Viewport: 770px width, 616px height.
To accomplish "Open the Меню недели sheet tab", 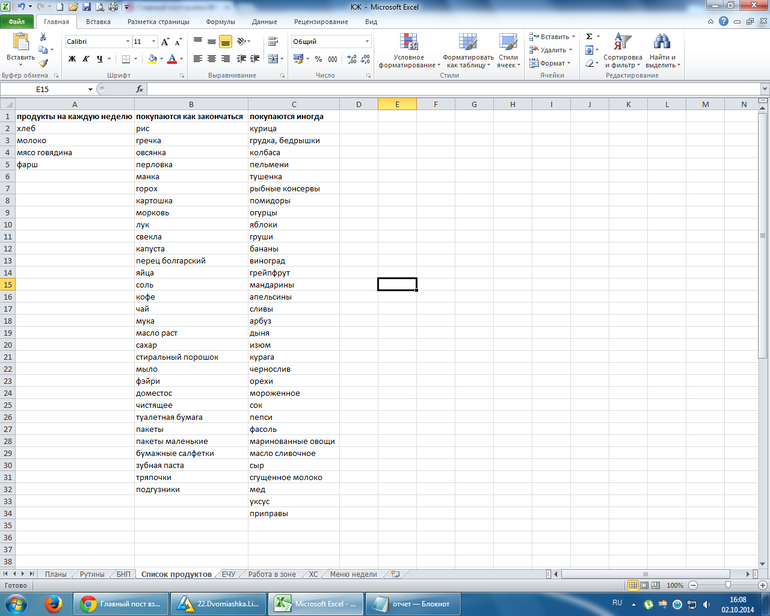I will click(352, 574).
